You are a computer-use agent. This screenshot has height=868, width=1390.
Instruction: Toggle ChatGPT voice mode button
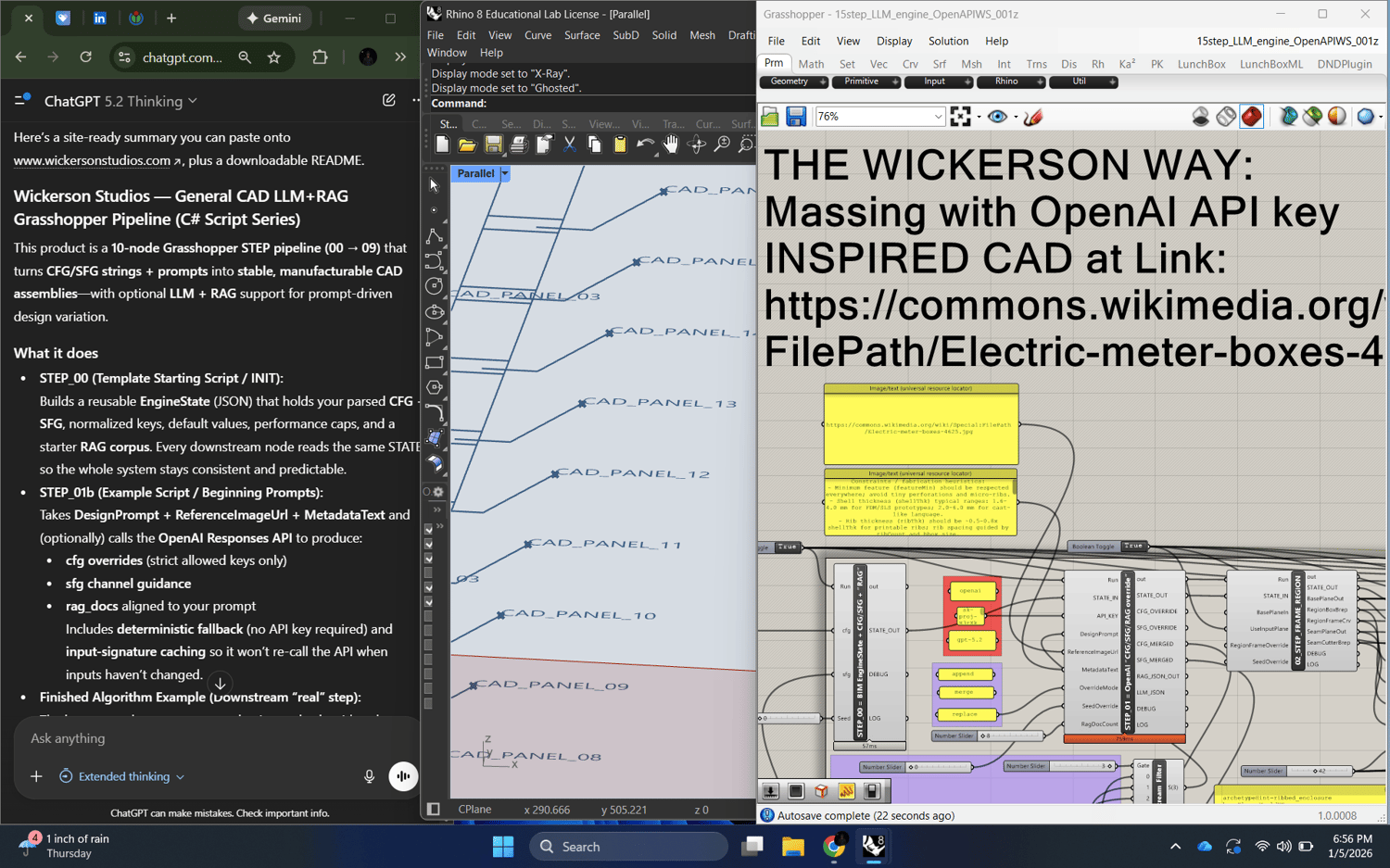(x=403, y=776)
